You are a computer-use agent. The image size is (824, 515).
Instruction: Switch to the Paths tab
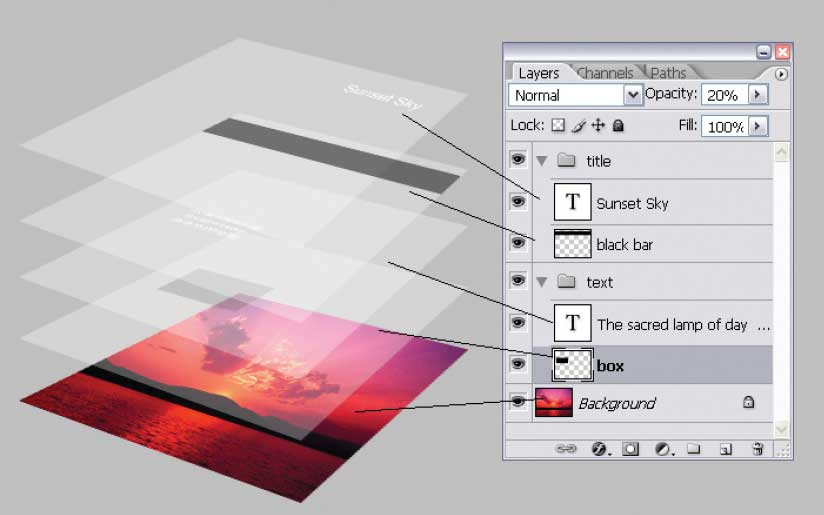pos(668,73)
